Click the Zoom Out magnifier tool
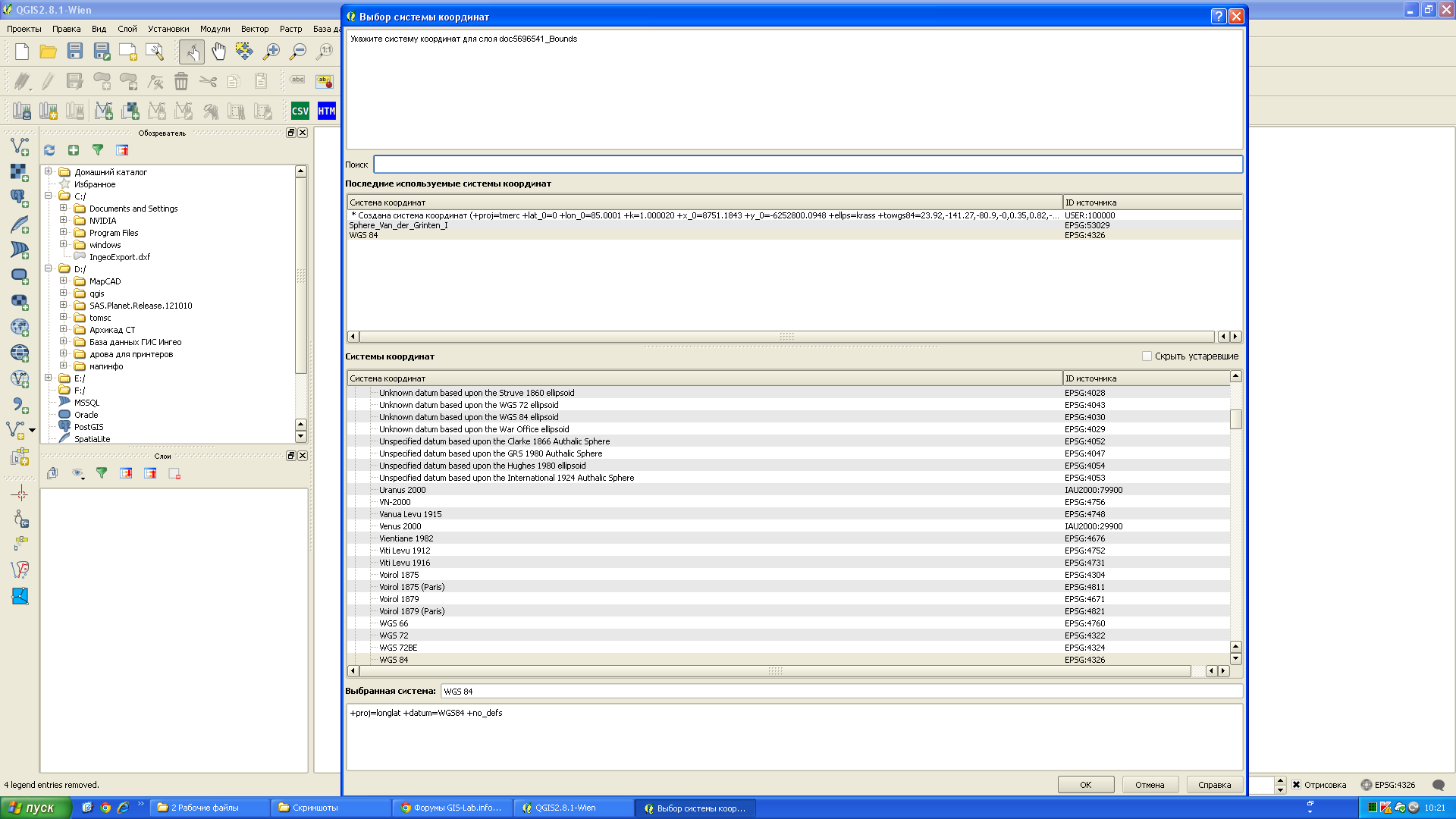This screenshot has height=819, width=1456. tap(298, 52)
